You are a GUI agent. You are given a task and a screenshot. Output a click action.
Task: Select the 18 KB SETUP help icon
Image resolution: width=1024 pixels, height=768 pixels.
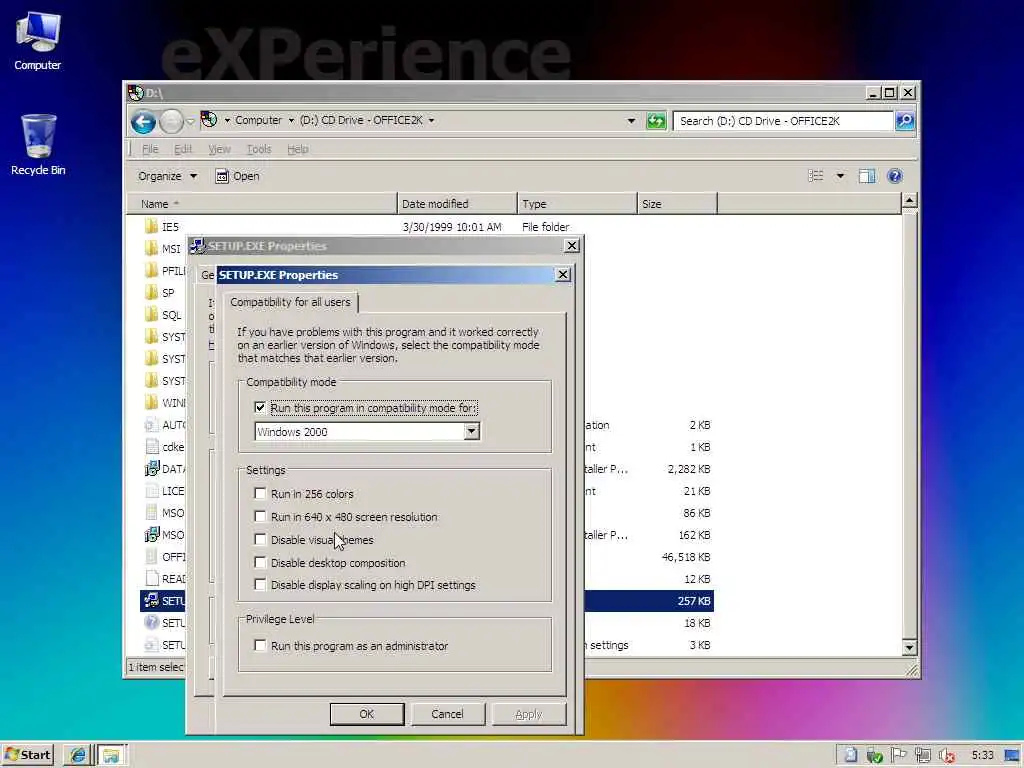(x=152, y=623)
